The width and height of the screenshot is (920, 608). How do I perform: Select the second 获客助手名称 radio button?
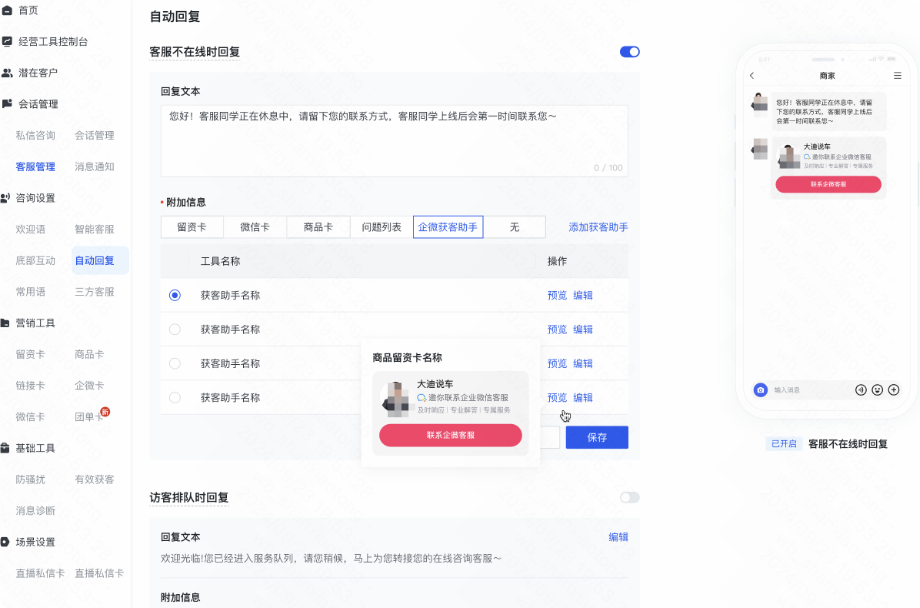[x=175, y=329]
